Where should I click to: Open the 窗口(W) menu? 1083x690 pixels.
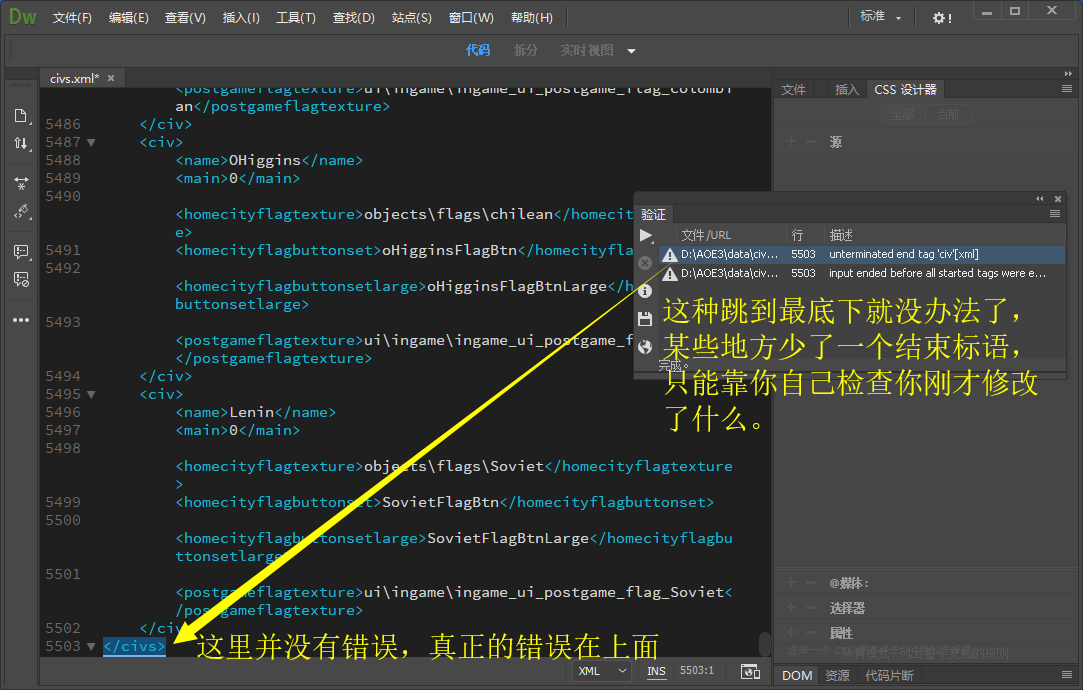[471, 18]
